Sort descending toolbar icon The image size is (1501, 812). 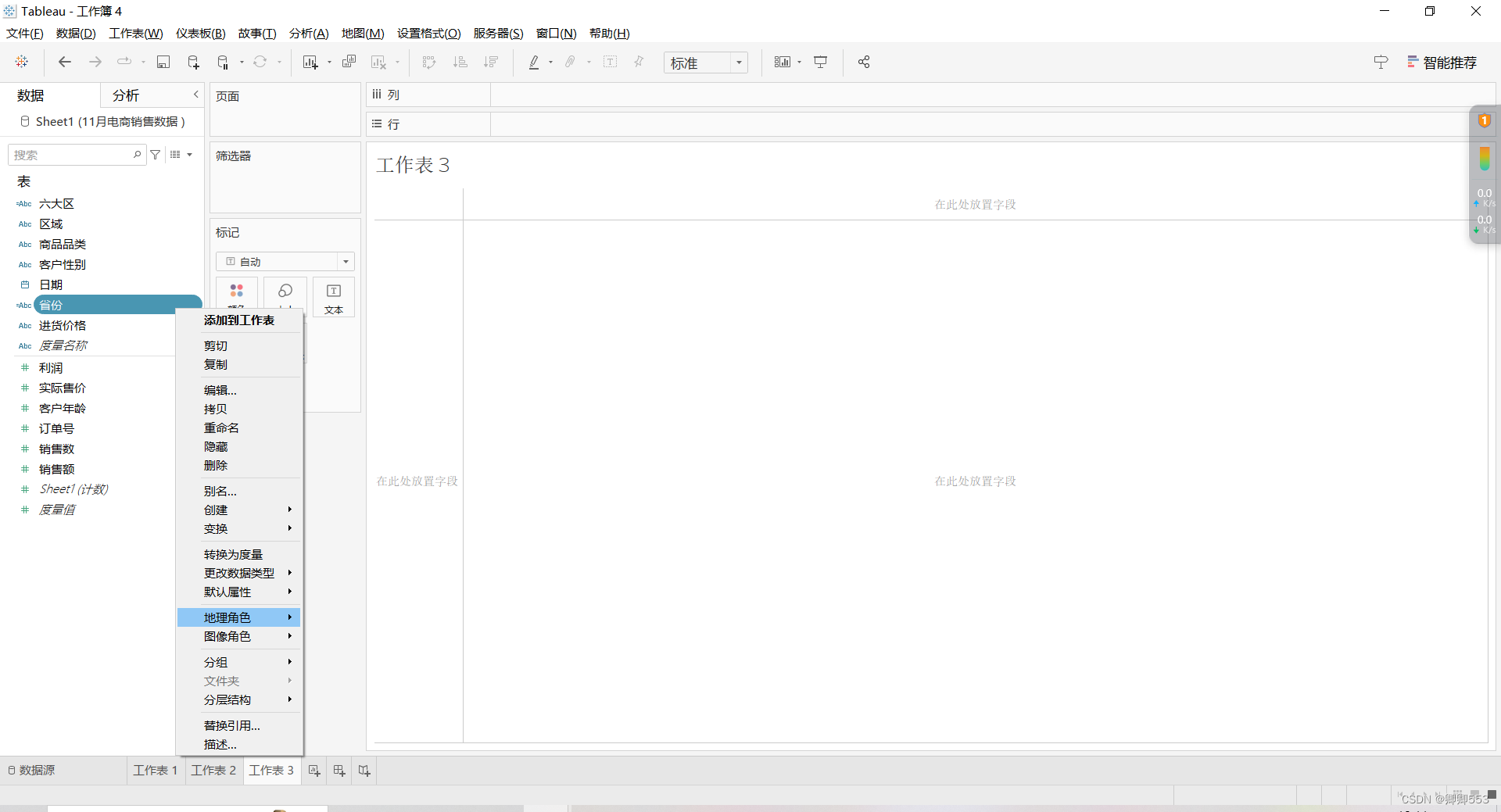491,62
